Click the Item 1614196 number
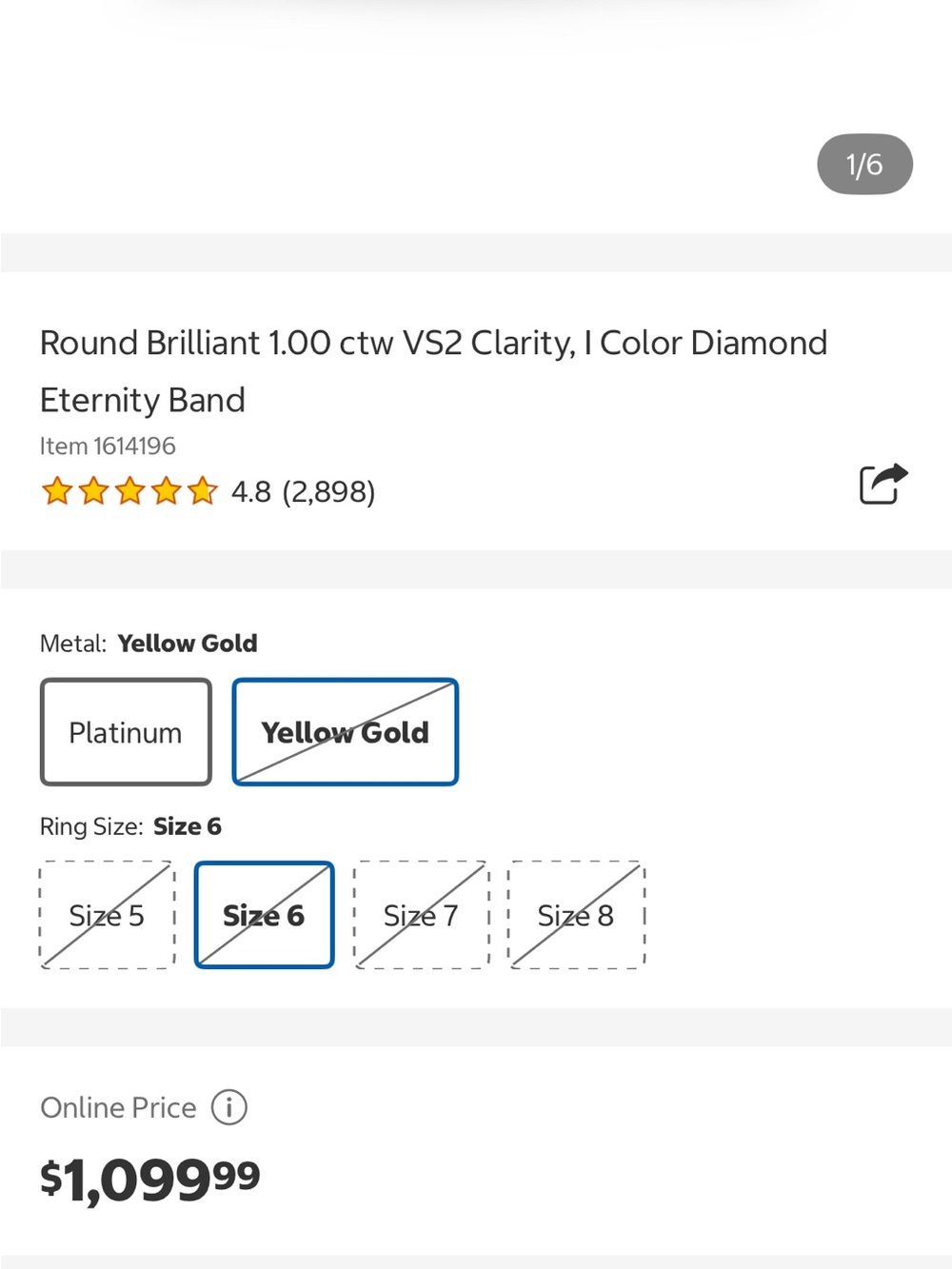This screenshot has height=1269, width=952. pos(108,446)
